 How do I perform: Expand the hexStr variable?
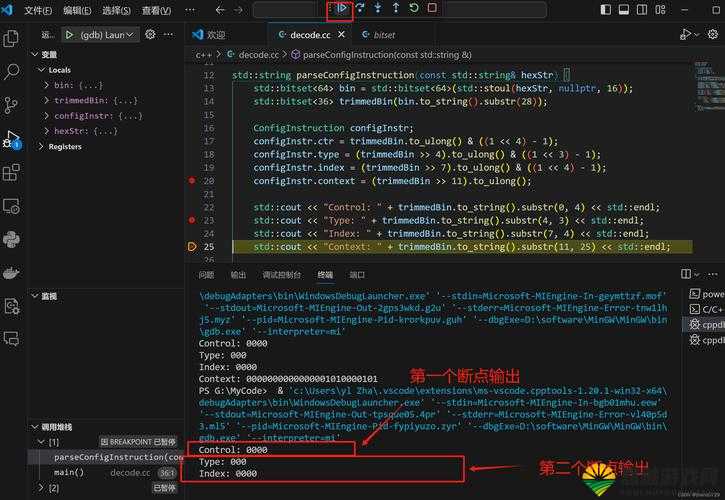[x=47, y=131]
